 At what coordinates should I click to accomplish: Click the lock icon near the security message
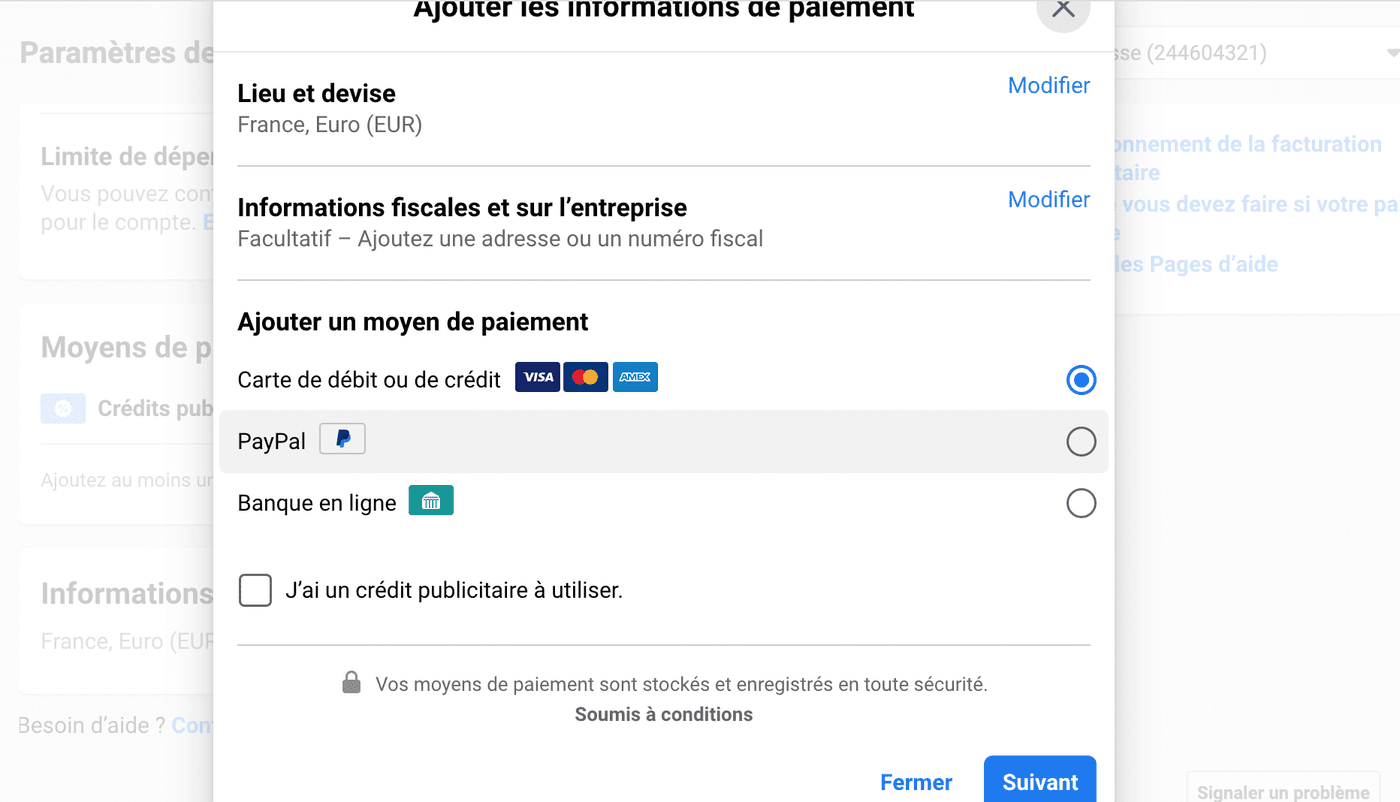(351, 682)
